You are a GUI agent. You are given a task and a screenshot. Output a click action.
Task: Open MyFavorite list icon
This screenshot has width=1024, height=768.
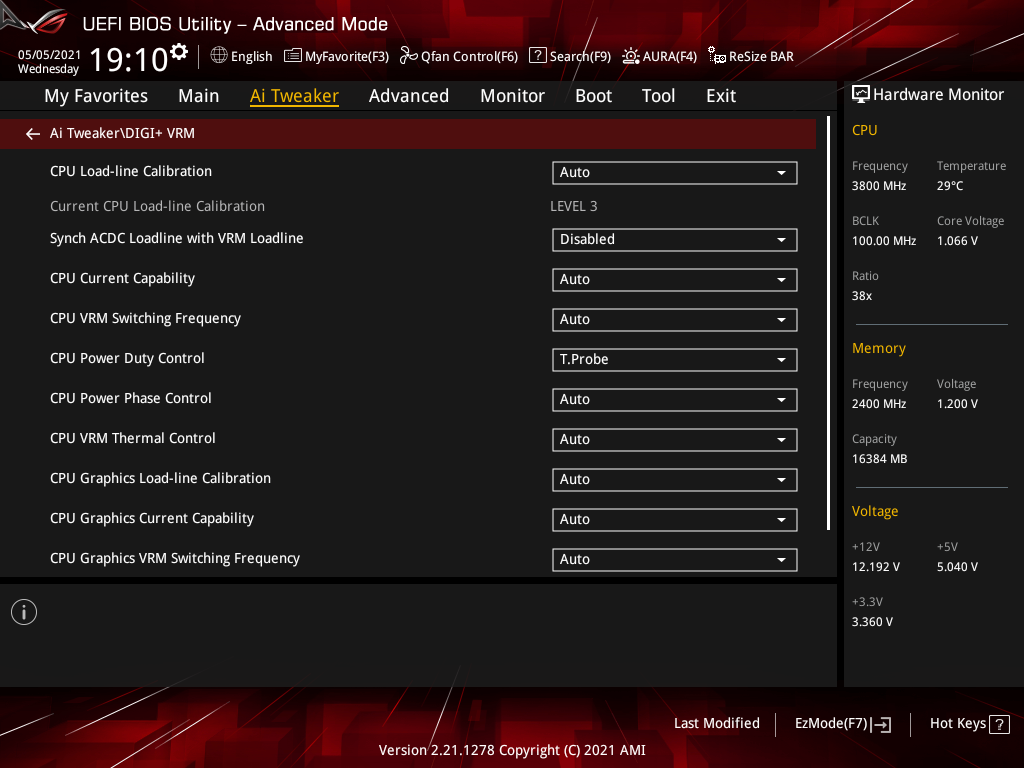293,56
